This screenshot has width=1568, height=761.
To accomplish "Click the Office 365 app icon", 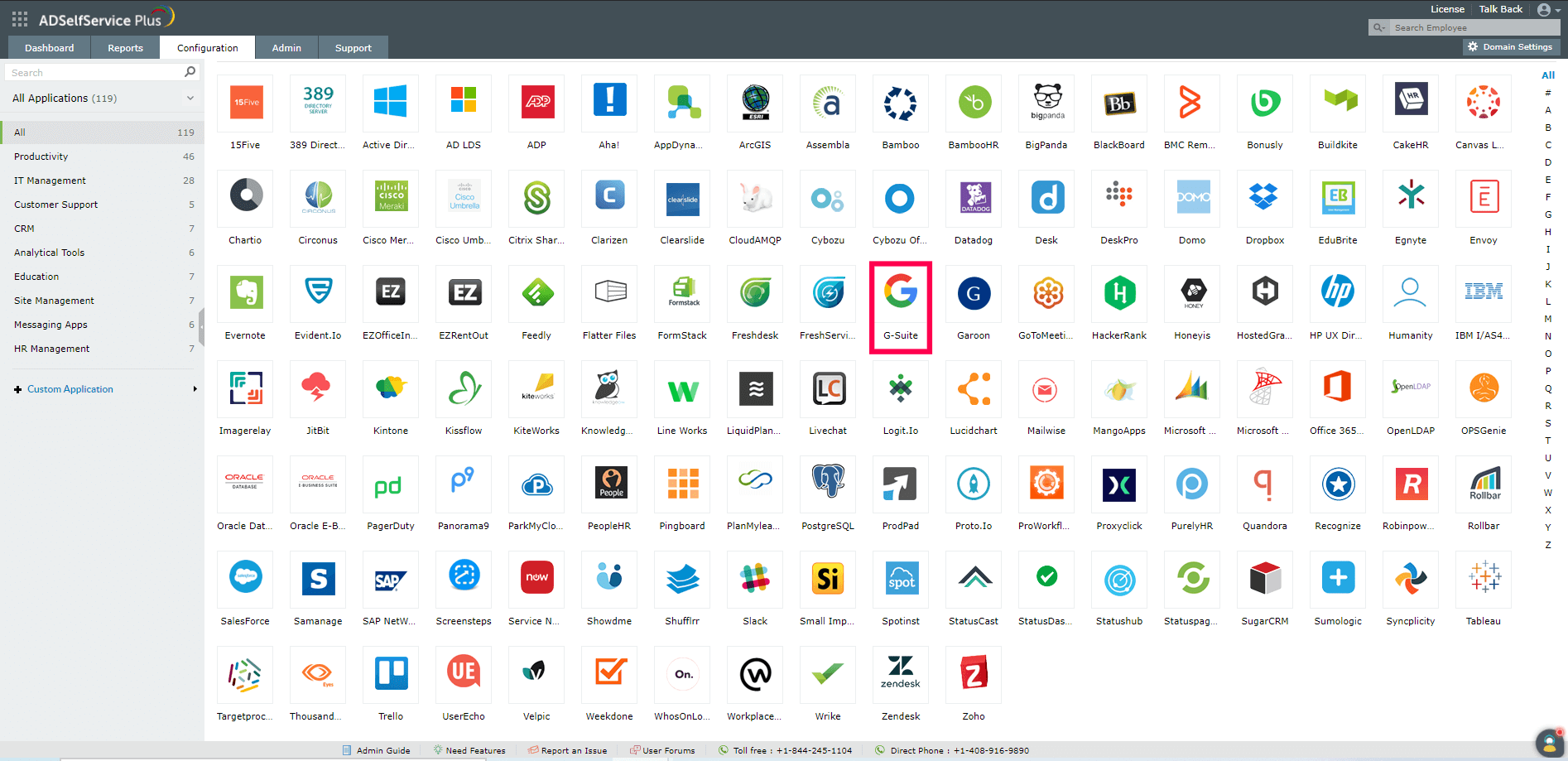I will point(1338,388).
